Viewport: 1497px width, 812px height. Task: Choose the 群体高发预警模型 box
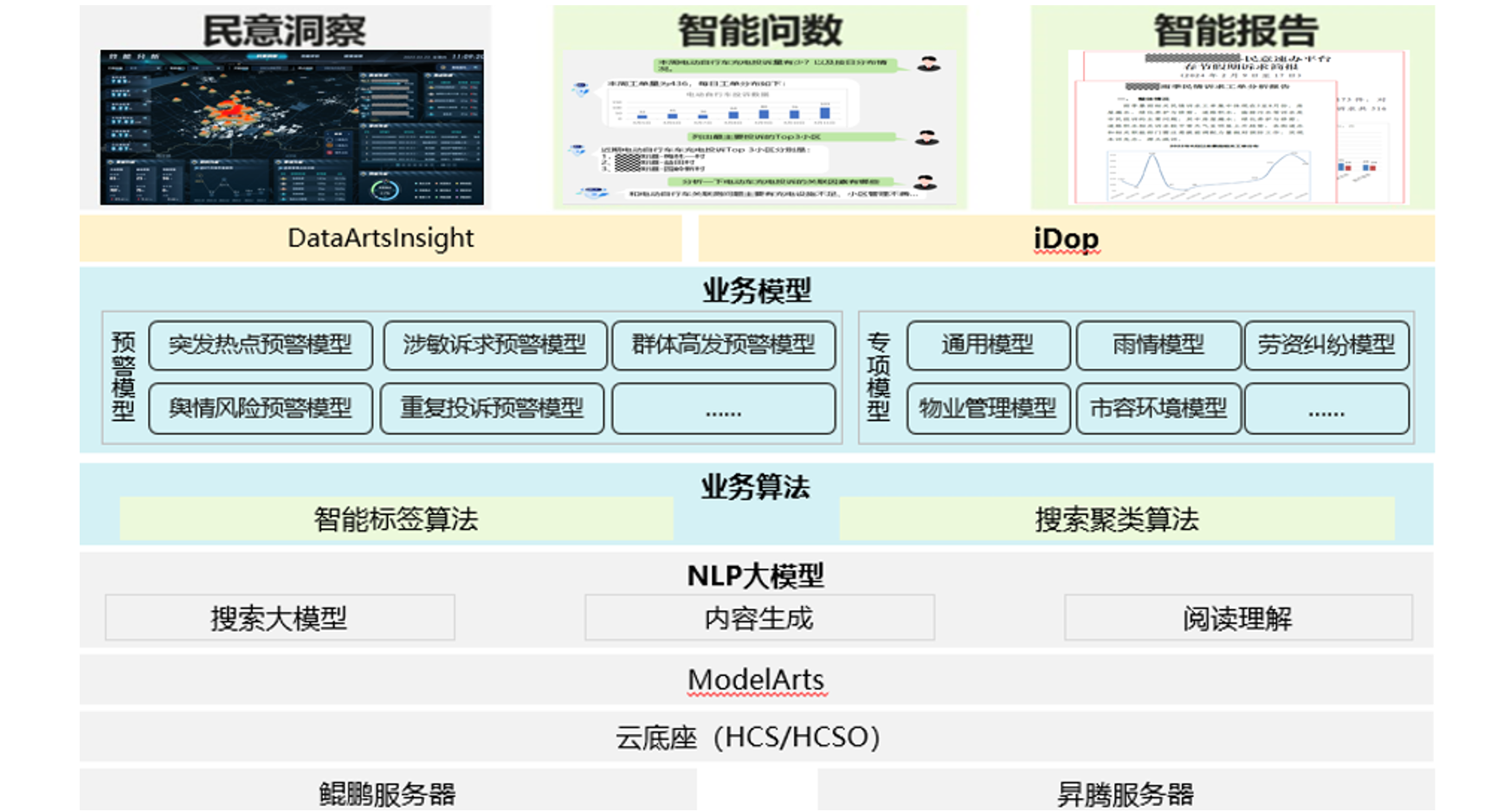click(x=723, y=345)
